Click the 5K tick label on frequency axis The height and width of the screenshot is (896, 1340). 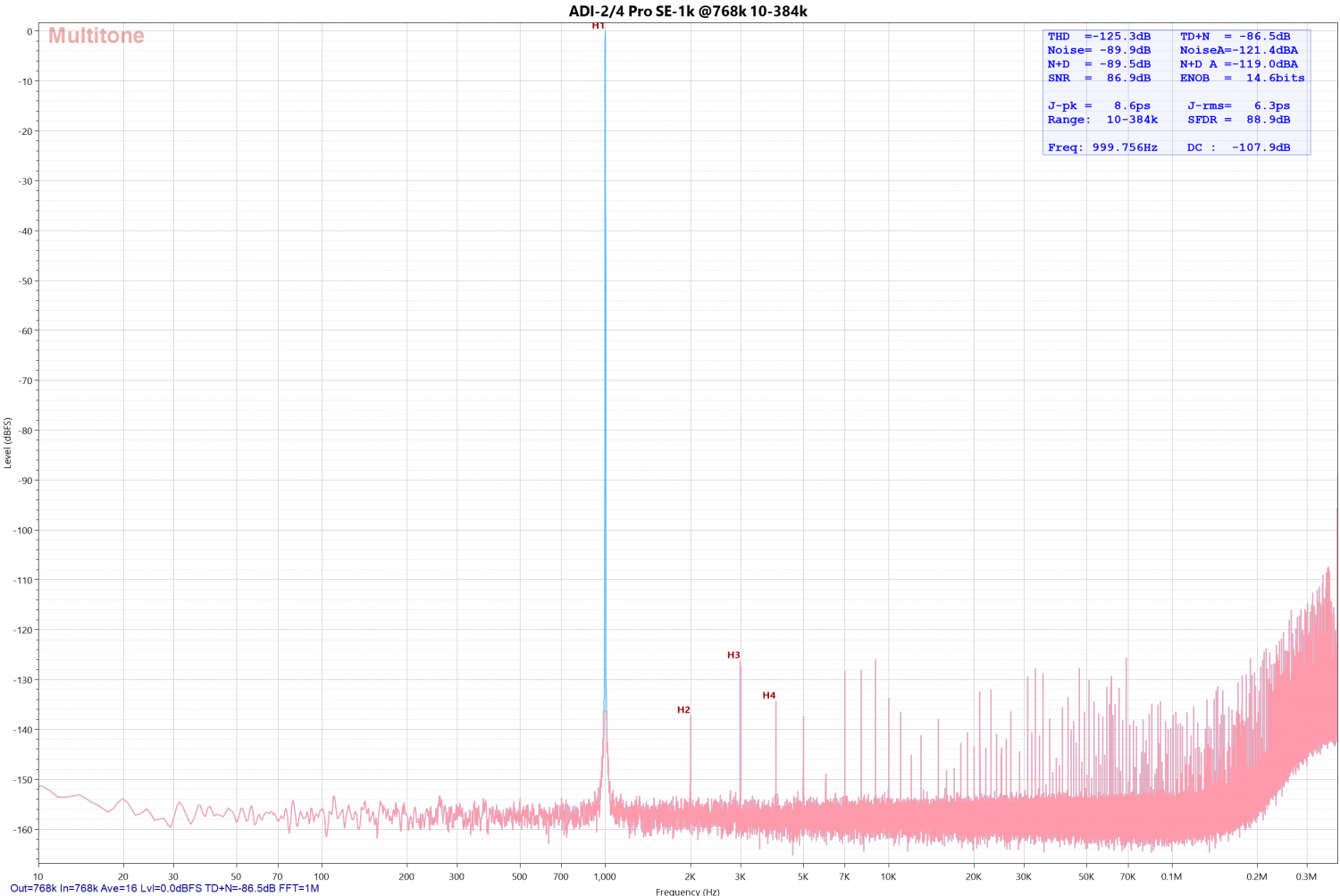point(803,876)
